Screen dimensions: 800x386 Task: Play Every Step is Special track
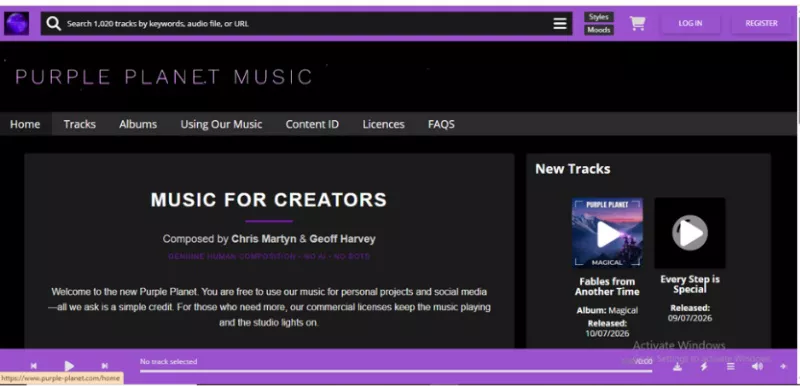690,233
